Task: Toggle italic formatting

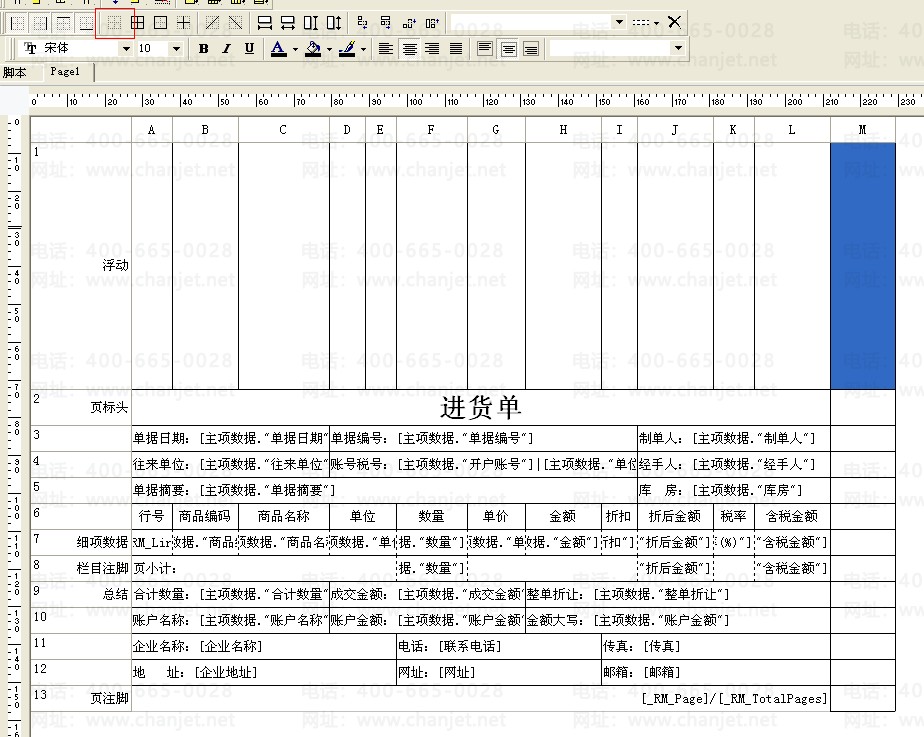Action: coord(226,48)
